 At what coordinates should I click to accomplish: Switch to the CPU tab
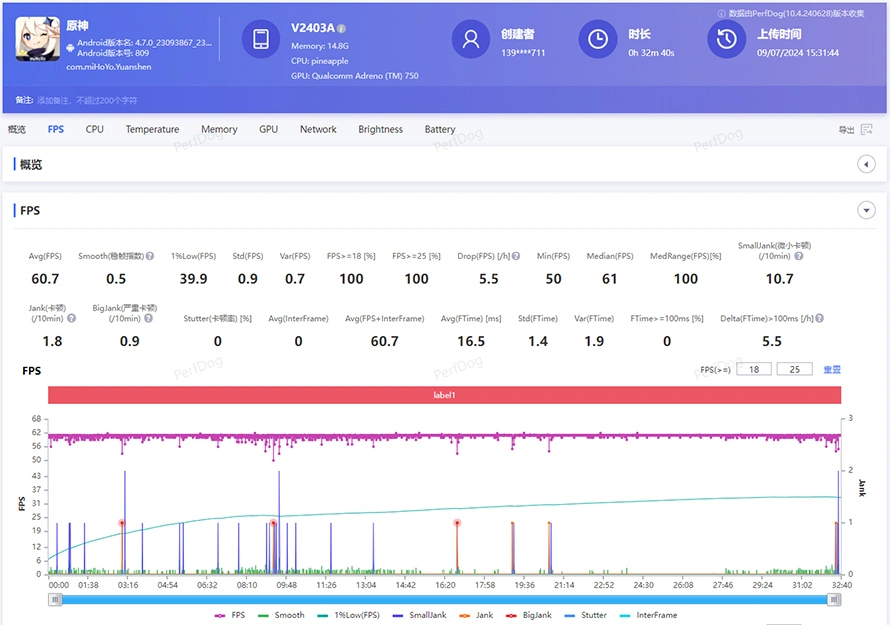pos(94,129)
